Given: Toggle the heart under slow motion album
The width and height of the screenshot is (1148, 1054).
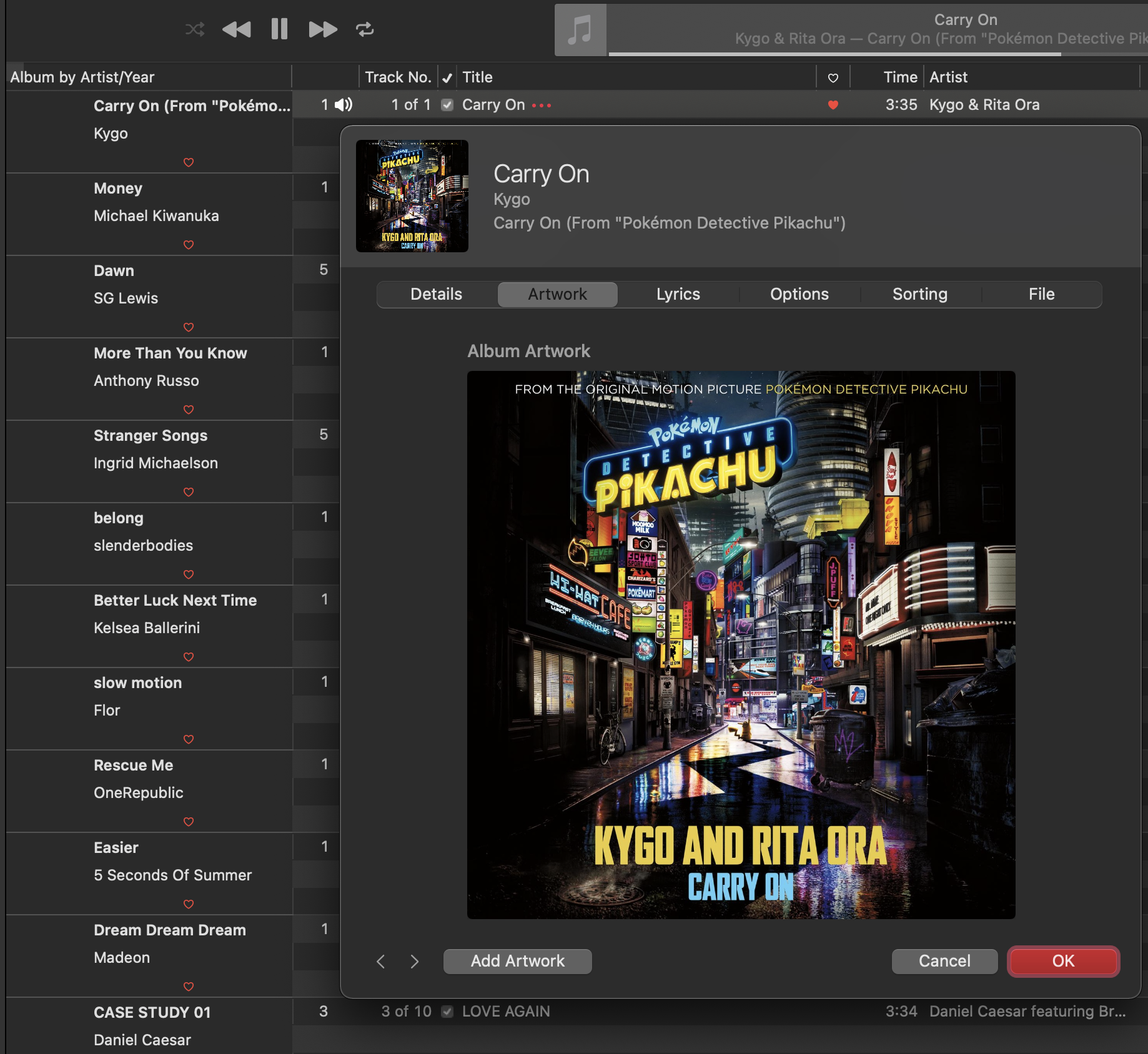Looking at the screenshot, I should tap(189, 739).
